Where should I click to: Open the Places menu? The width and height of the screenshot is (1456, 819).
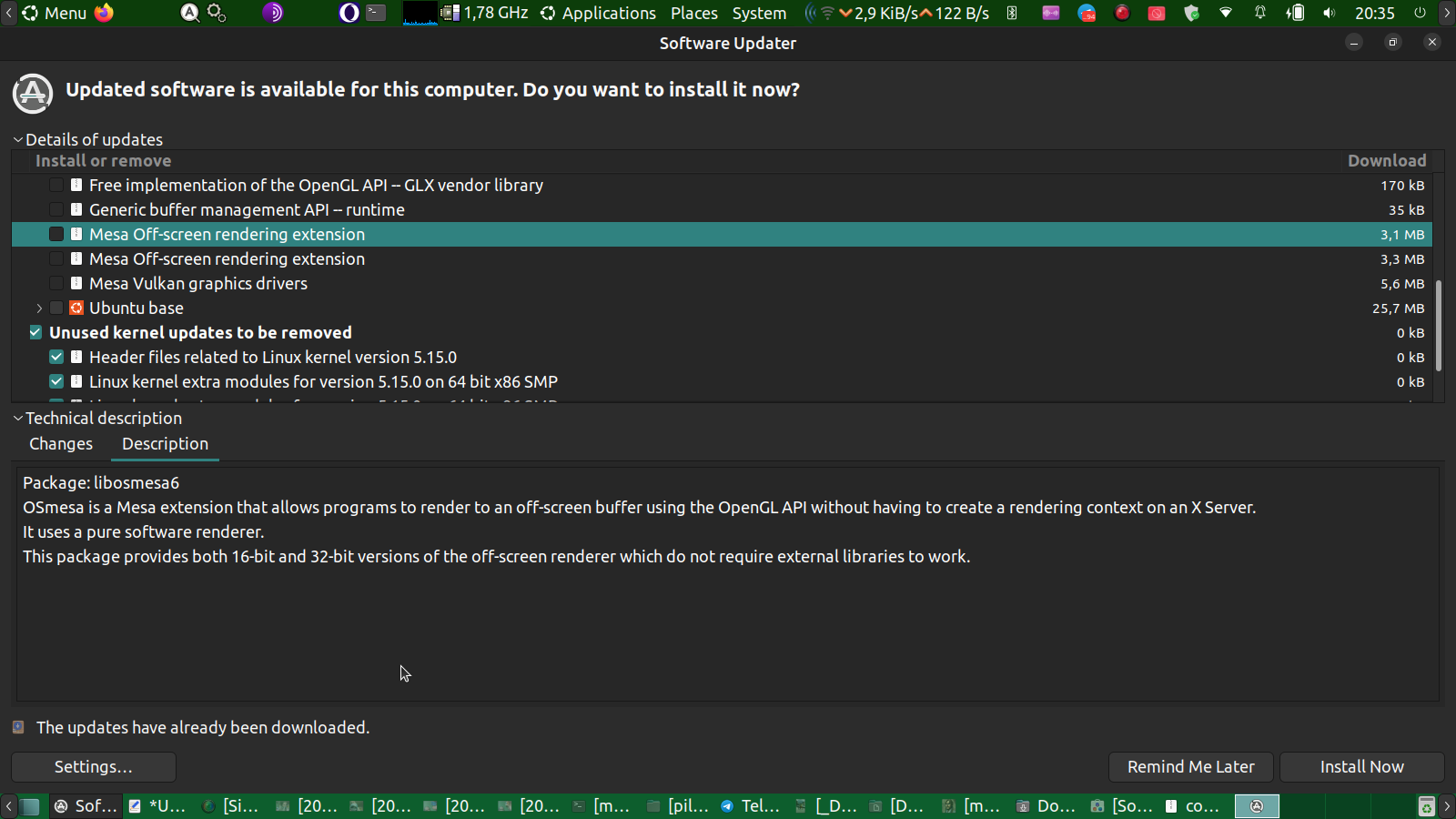click(x=694, y=13)
